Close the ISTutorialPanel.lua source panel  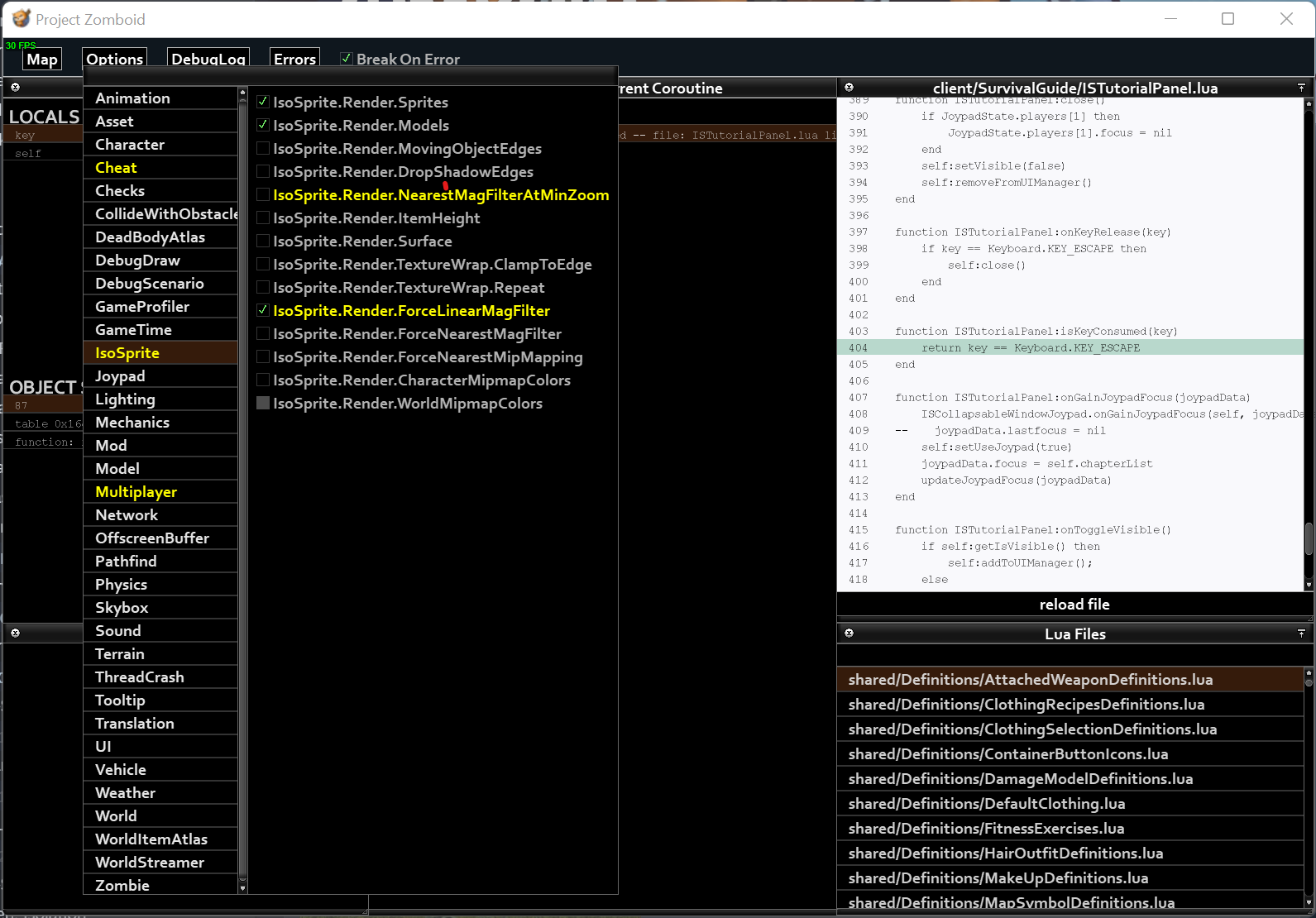[849, 87]
